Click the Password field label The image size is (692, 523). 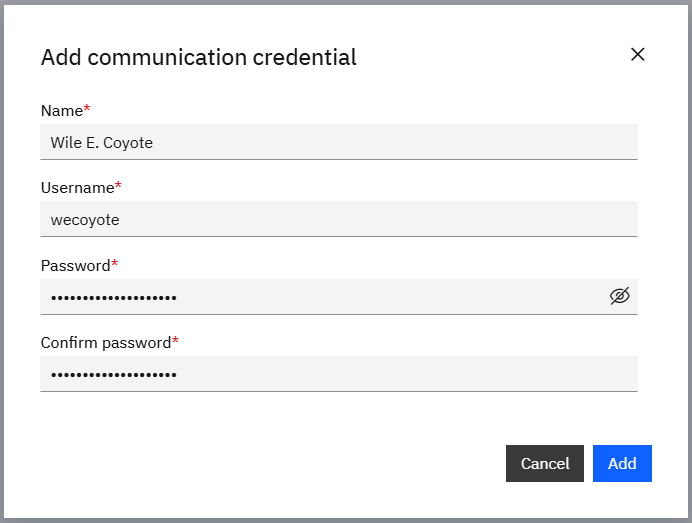tap(75, 265)
